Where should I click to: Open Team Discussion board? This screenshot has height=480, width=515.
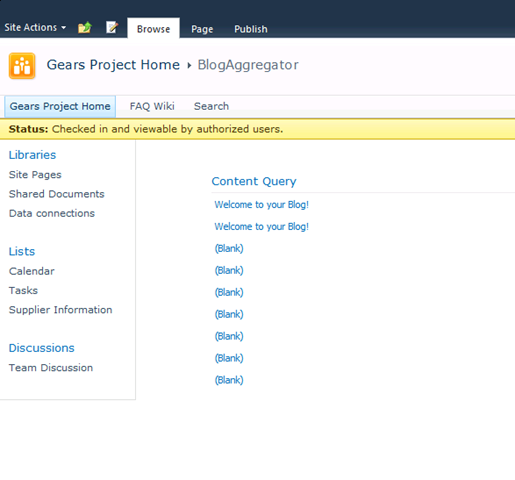coord(51,368)
